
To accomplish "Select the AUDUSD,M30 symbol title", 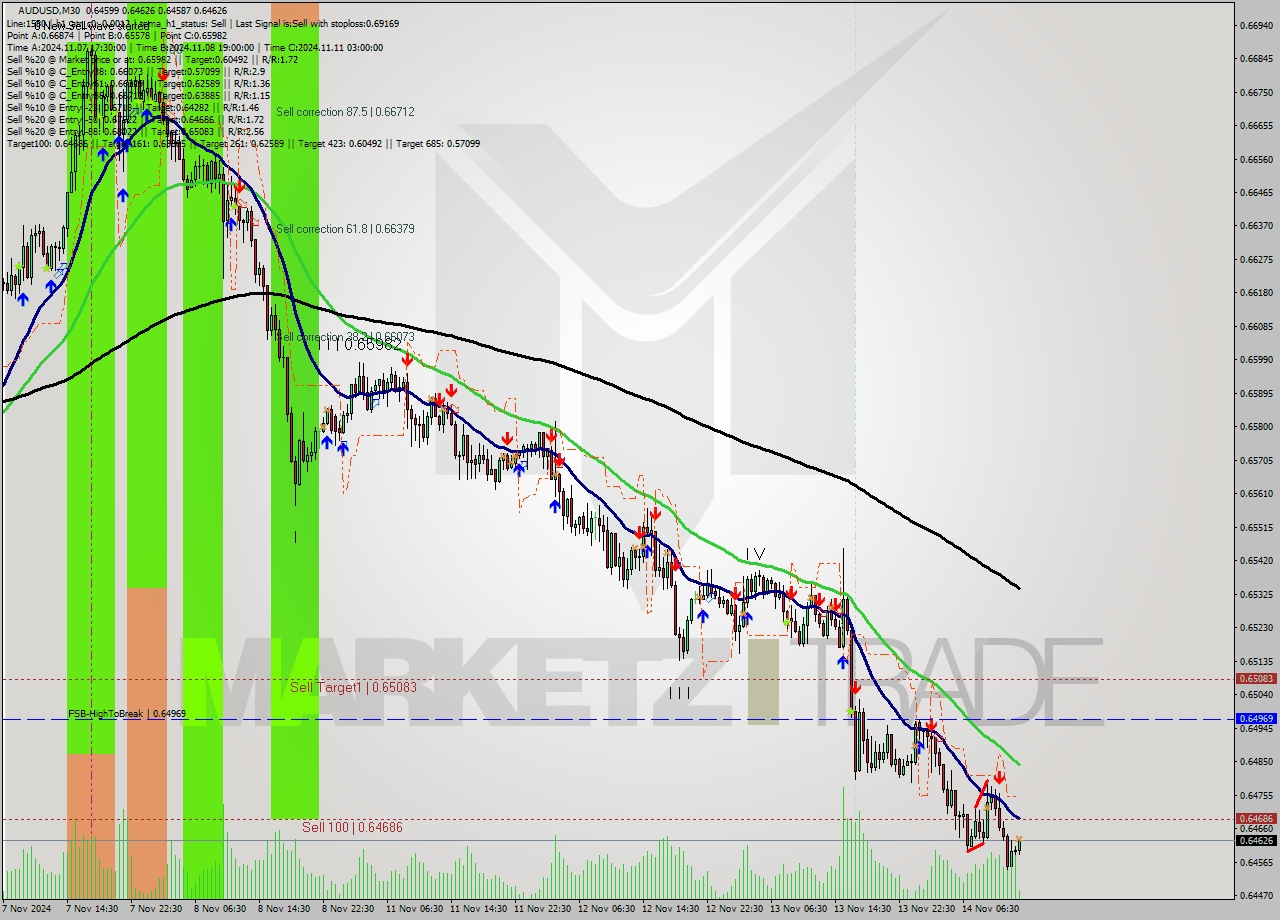I will [48, 10].
